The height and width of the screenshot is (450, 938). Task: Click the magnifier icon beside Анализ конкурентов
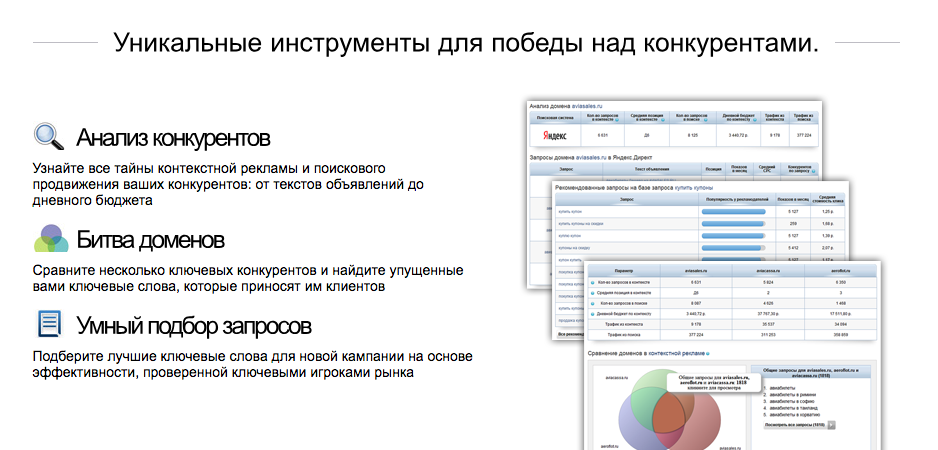tap(49, 136)
